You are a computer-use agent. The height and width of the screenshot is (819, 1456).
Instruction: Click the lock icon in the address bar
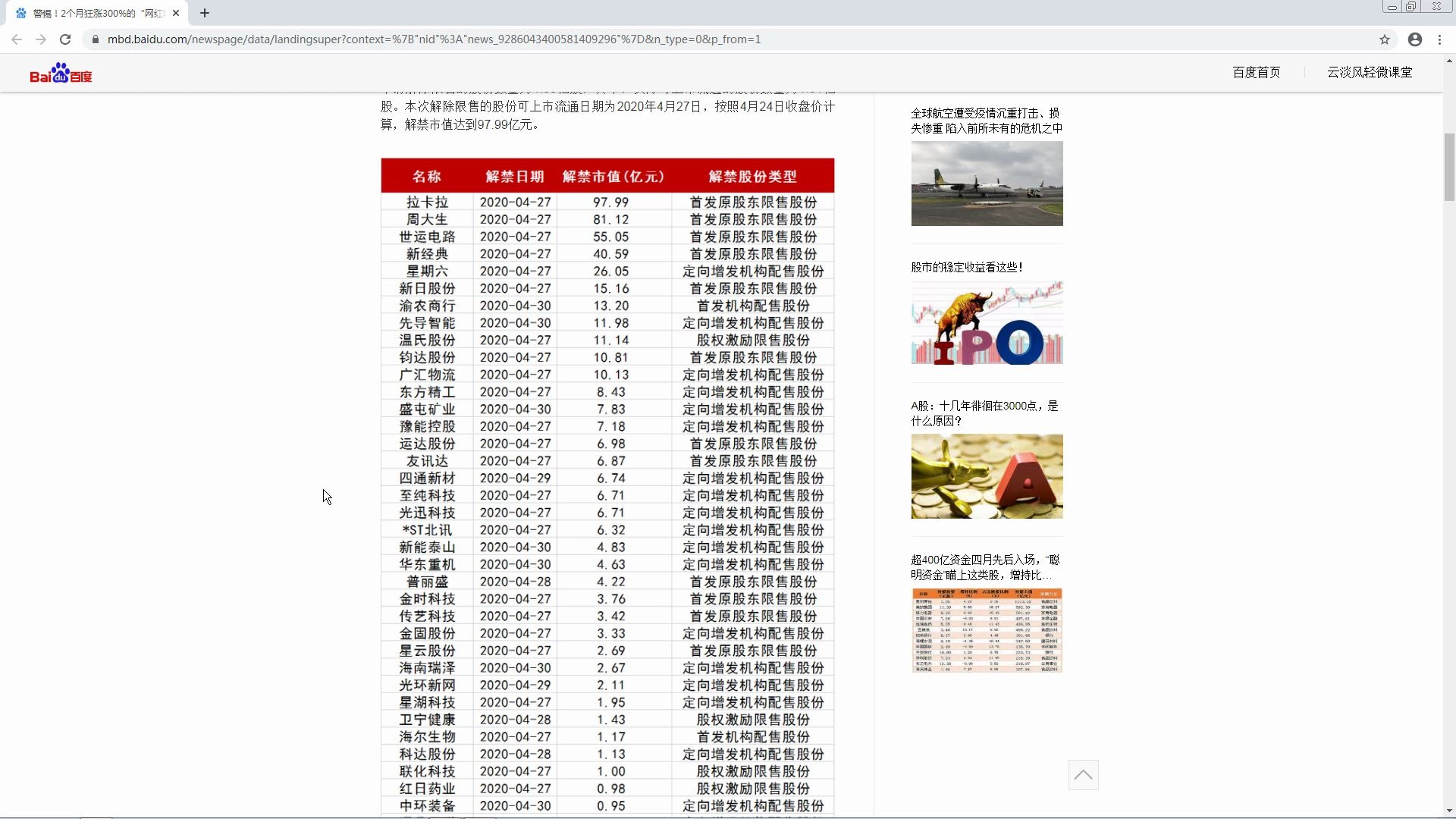pyautogui.click(x=95, y=39)
